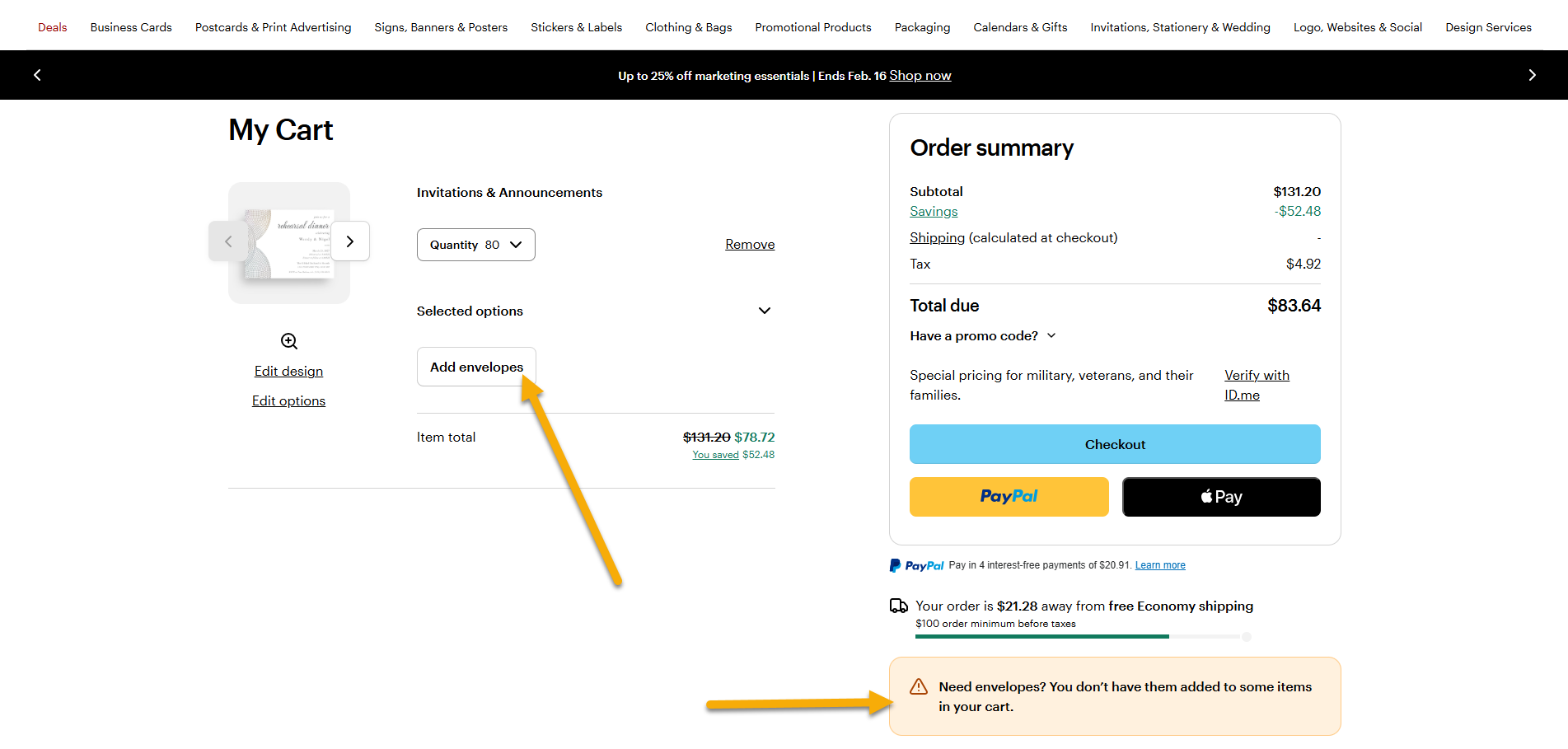Open the Business Cards menu
Viewport: 1568px width, 749px height.
131,27
